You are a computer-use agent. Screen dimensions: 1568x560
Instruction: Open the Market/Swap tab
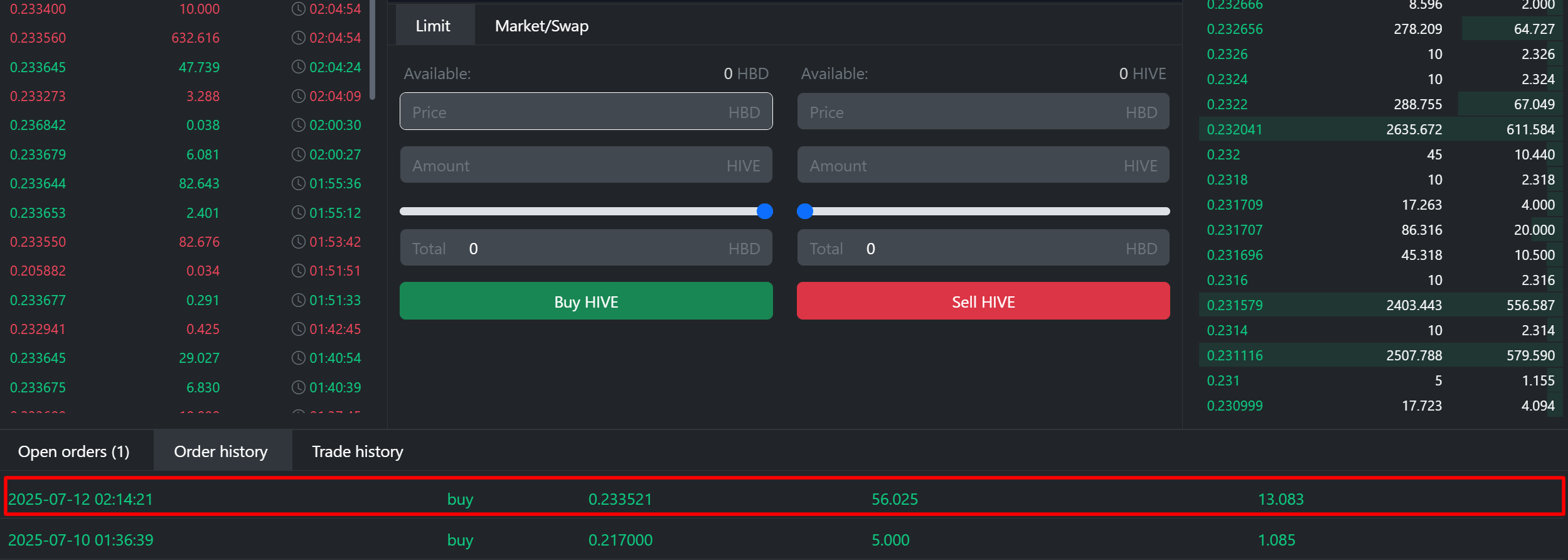coord(541,26)
